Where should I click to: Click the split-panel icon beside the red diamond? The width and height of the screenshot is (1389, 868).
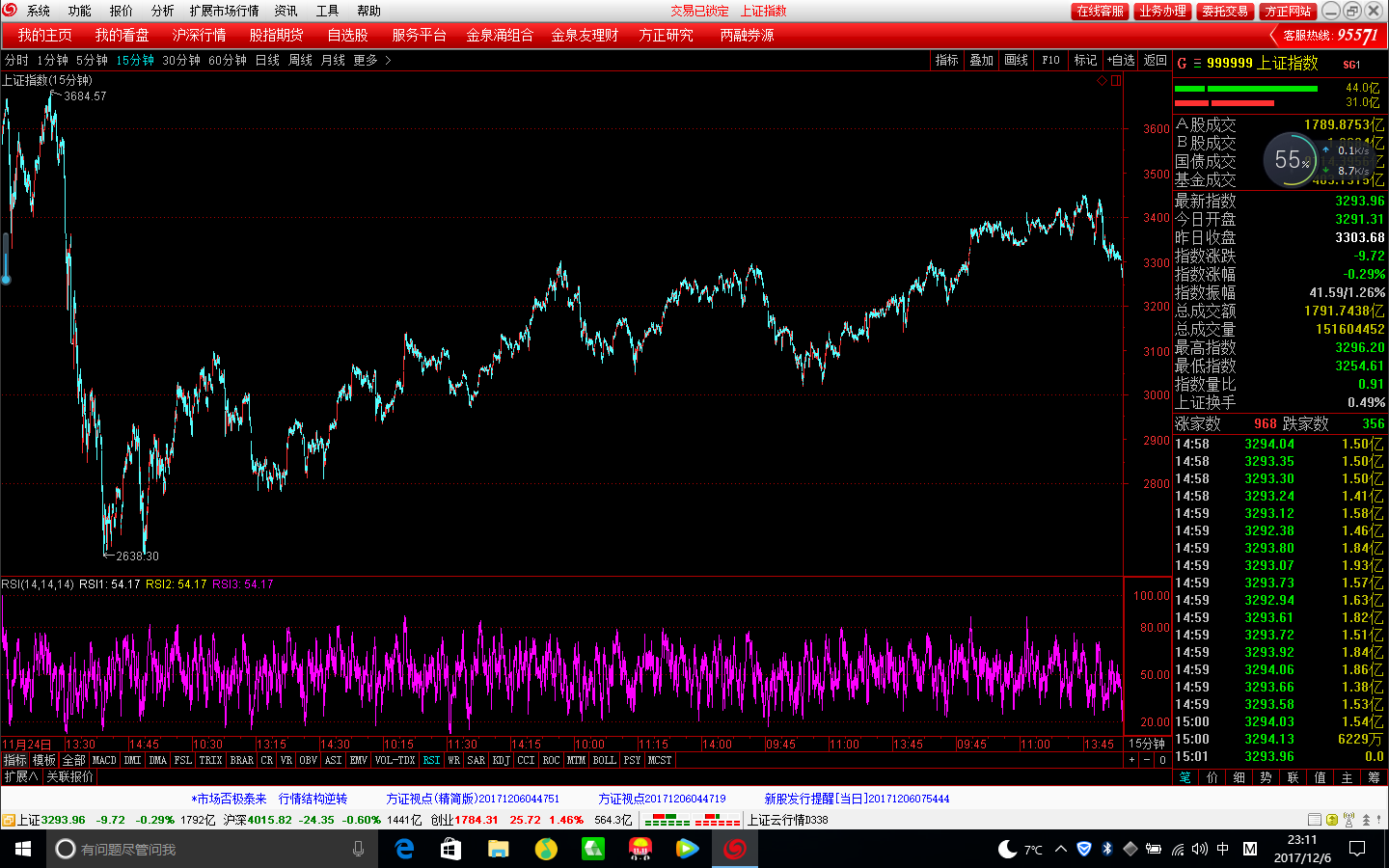(1116, 81)
